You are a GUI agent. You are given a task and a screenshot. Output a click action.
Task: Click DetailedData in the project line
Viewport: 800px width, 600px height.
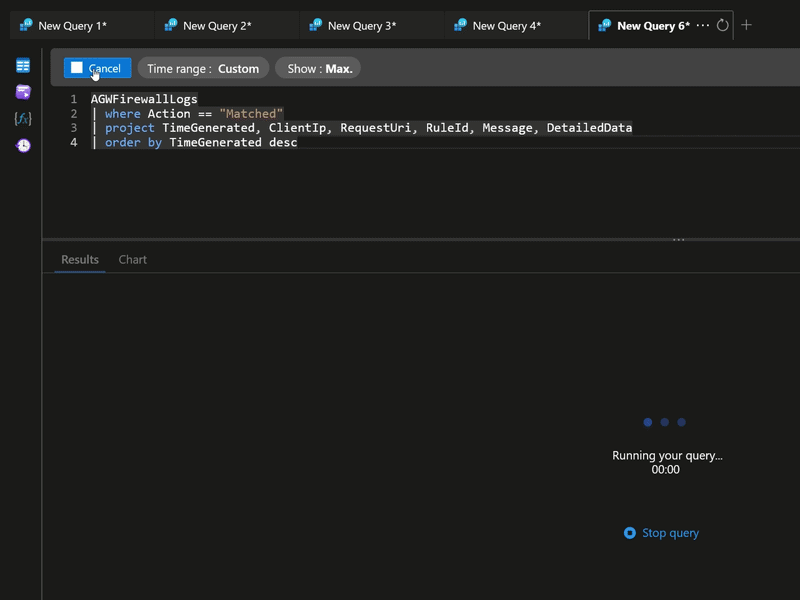click(x=589, y=128)
